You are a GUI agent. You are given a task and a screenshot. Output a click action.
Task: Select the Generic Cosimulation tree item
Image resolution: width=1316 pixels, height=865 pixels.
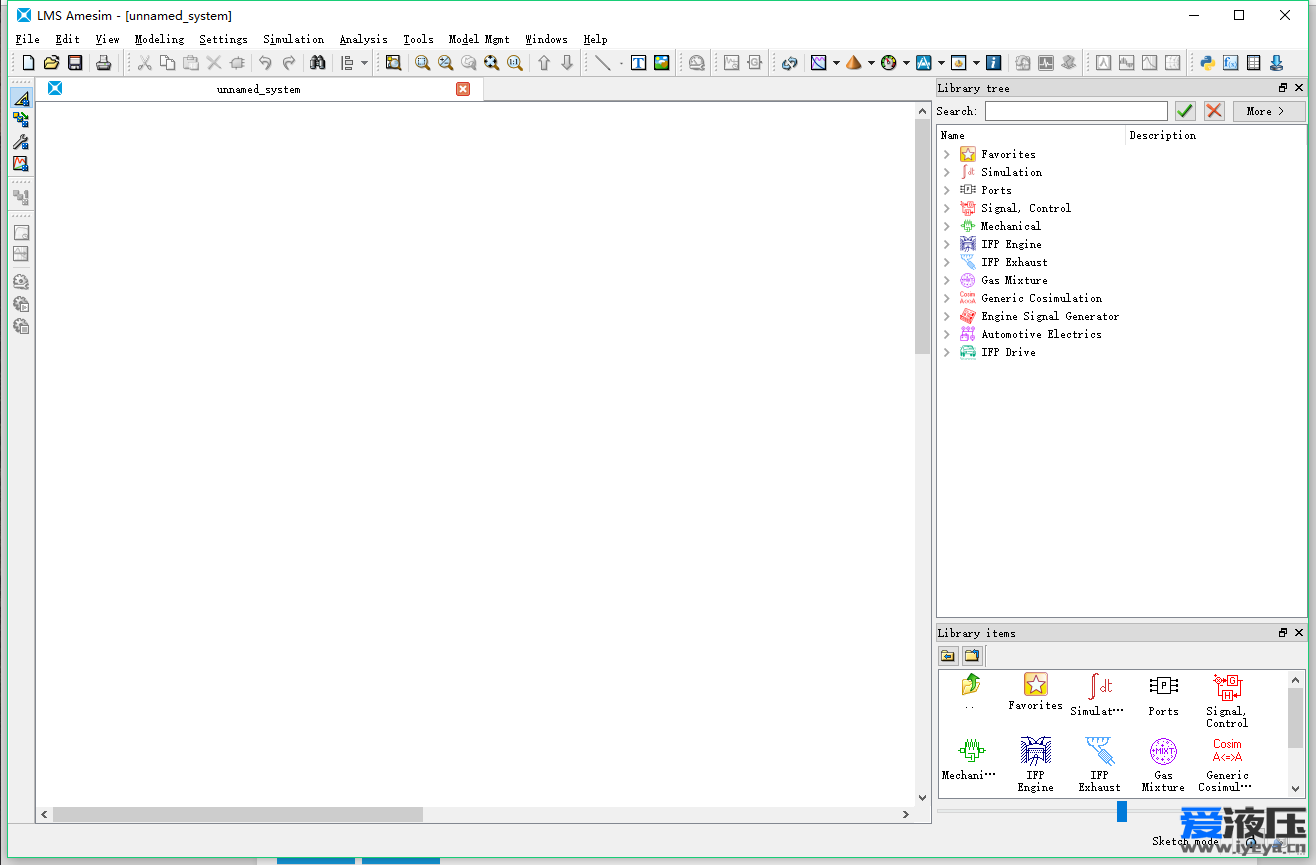1042,298
